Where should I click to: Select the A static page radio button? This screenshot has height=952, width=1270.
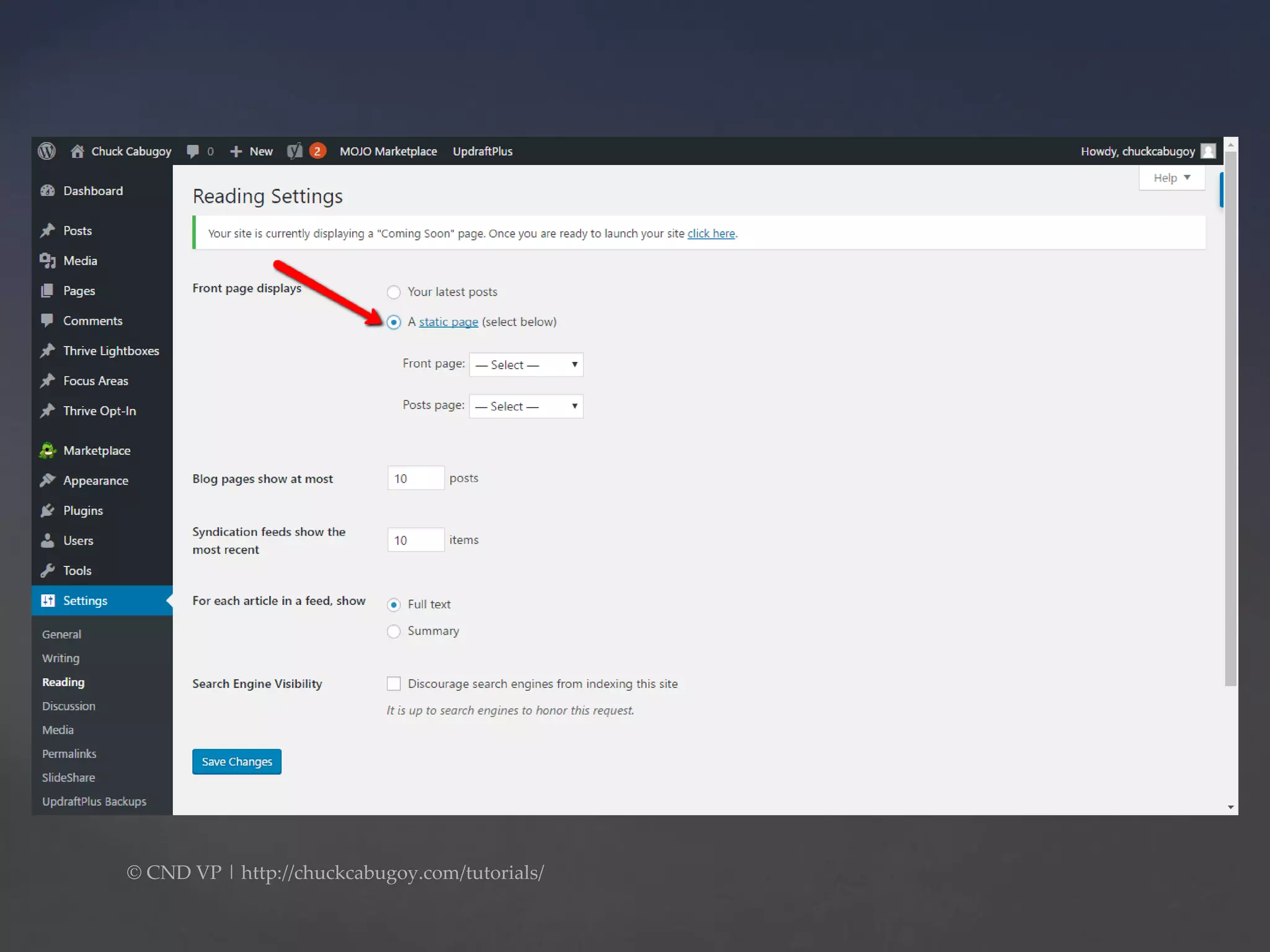pyautogui.click(x=394, y=322)
